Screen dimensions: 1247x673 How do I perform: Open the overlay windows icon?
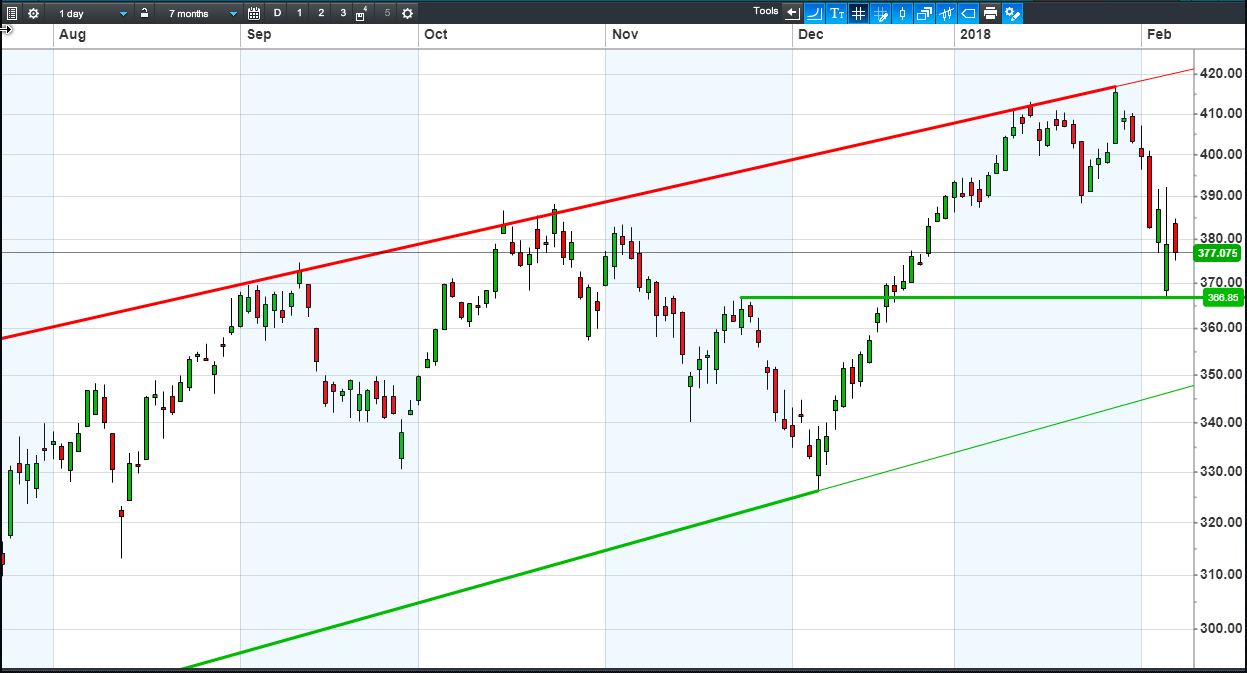tap(924, 13)
